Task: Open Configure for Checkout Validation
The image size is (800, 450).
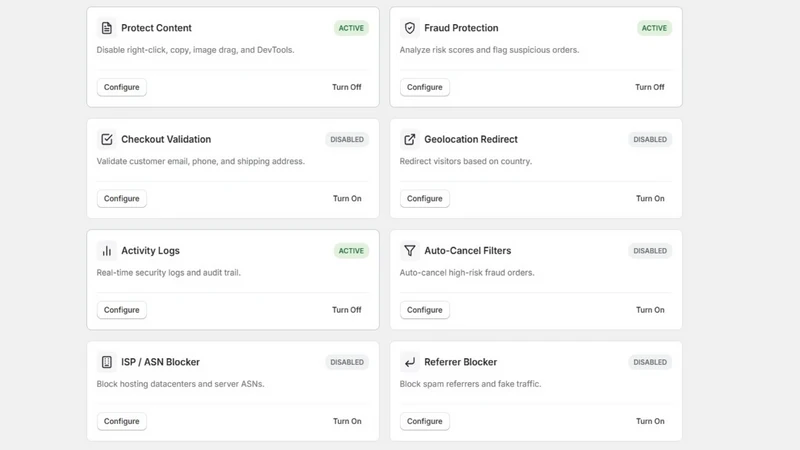Action: [x=121, y=198]
